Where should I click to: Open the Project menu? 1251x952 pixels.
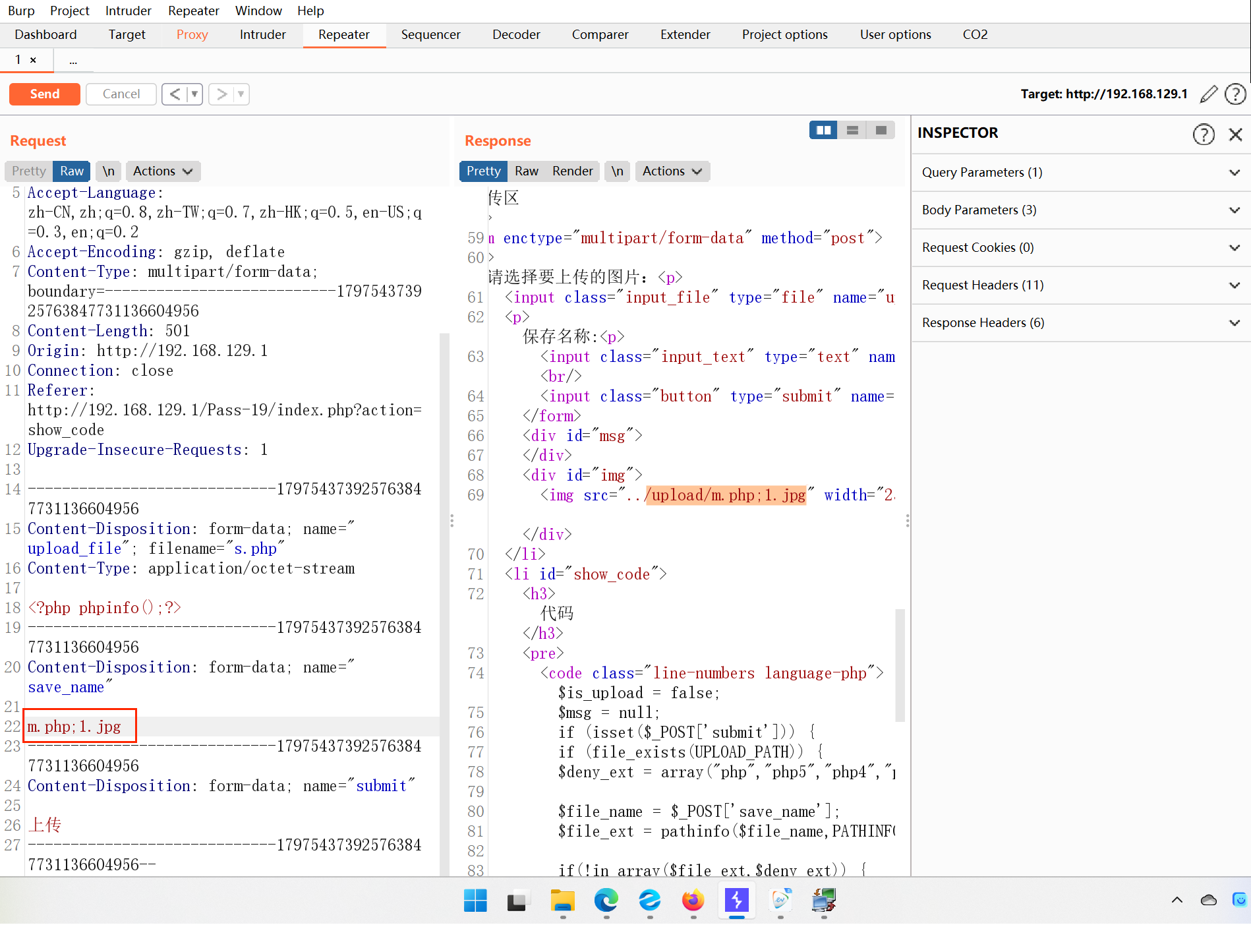pos(70,11)
